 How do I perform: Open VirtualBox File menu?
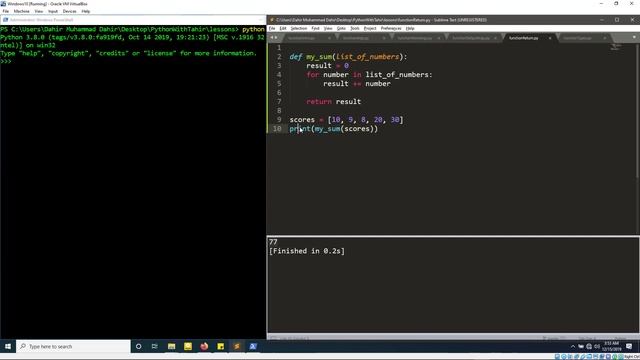click(6, 11)
